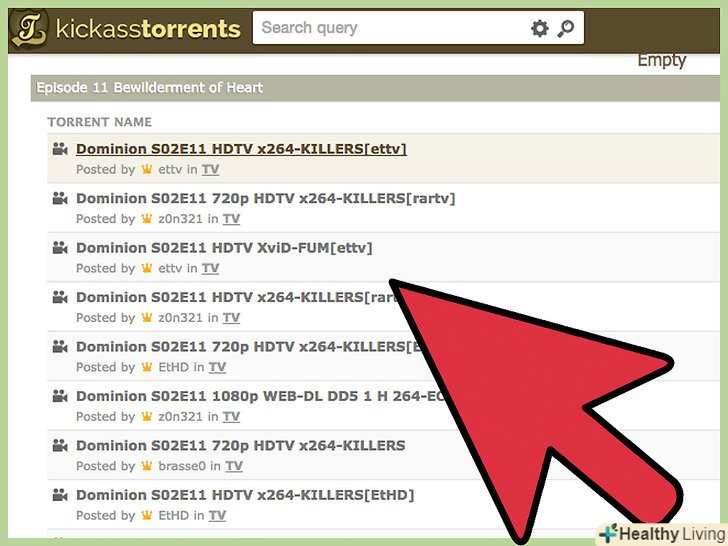Viewport: 728px width, 546px height.
Task: Click crown icon next to ettv in first row
Action: click(x=147, y=169)
